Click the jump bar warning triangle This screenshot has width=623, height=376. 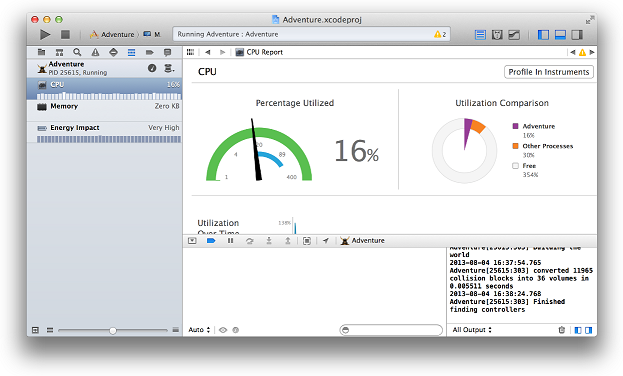[x=582, y=52]
